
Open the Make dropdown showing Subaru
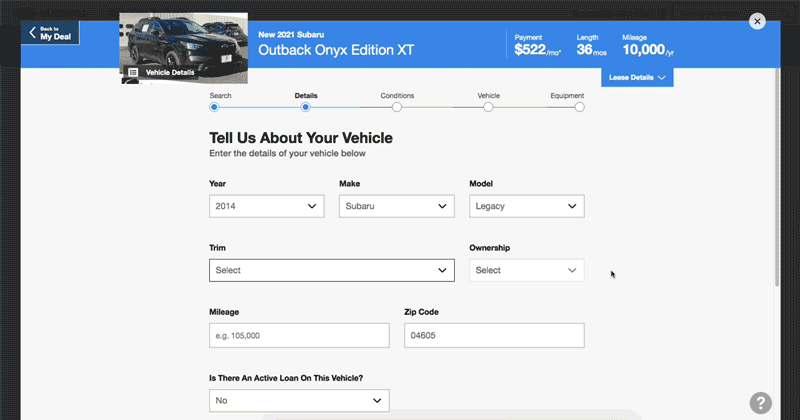point(396,206)
